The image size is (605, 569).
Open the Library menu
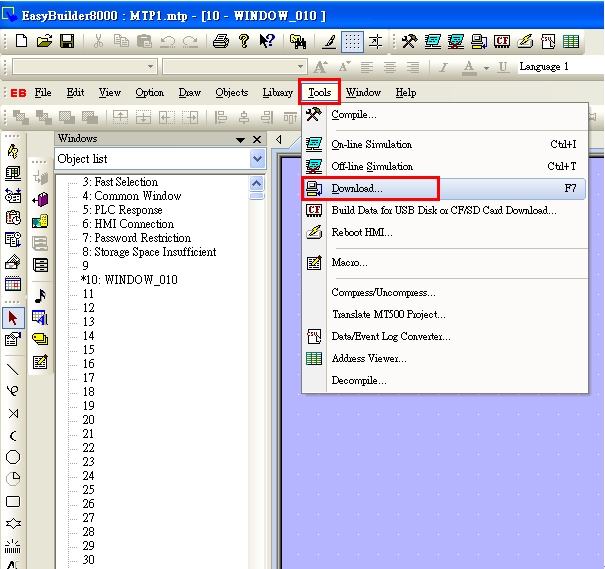pyautogui.click(x=277, y=93)
